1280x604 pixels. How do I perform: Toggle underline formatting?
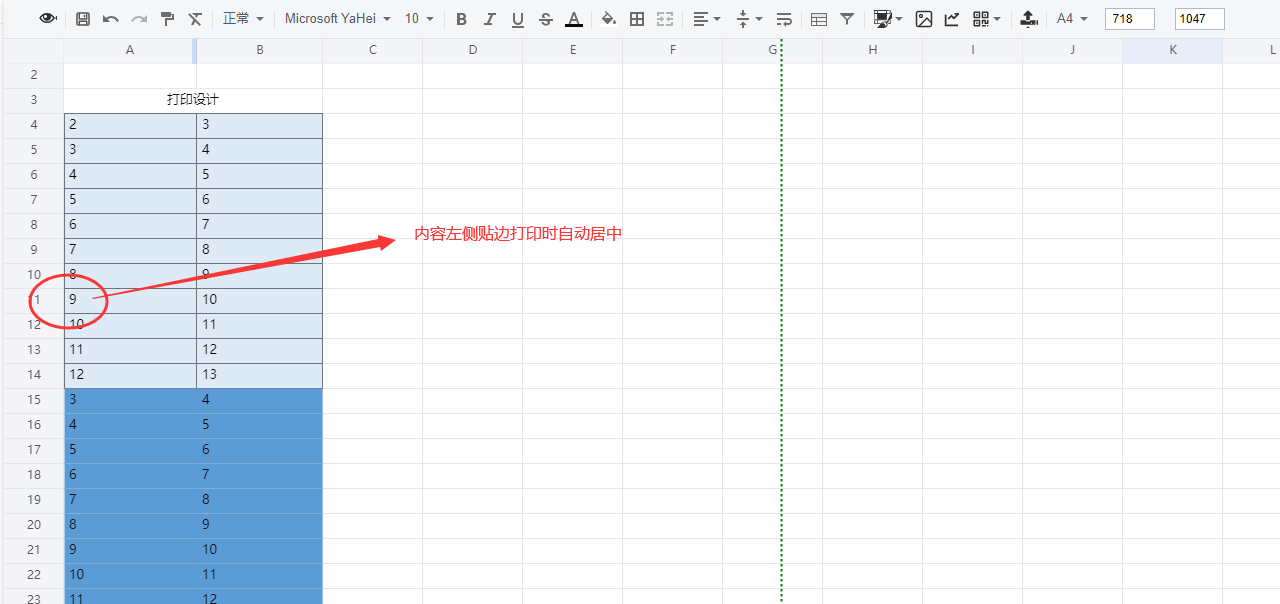[517, 19]
